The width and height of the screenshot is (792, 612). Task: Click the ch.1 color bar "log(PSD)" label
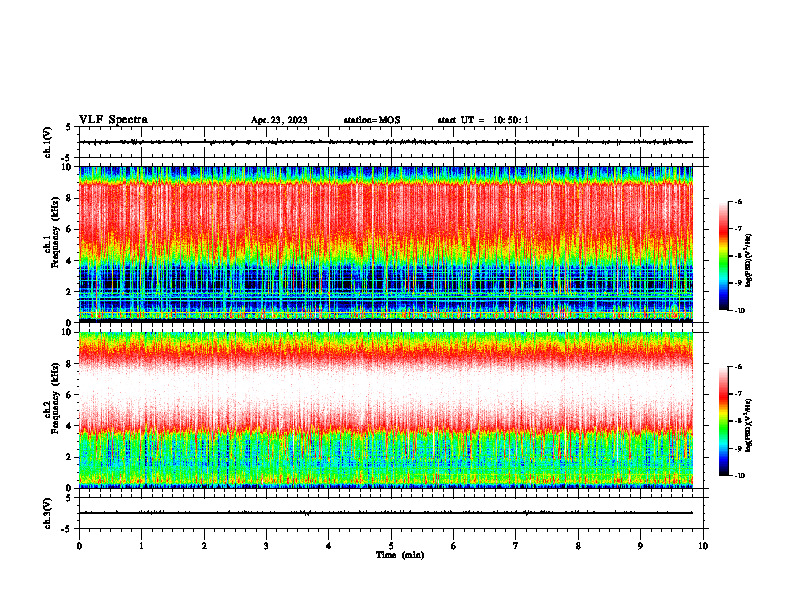(748, 261)
